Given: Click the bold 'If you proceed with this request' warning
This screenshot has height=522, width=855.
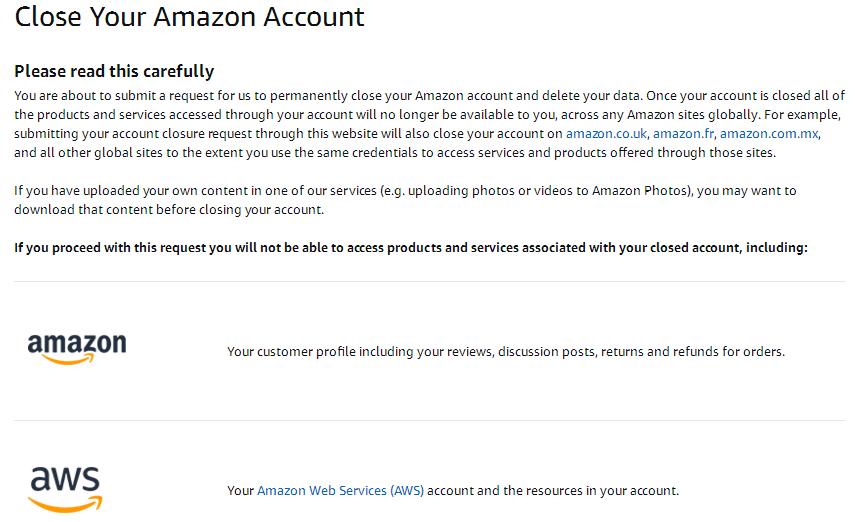Looking at the screenshot, I should 410,247.
